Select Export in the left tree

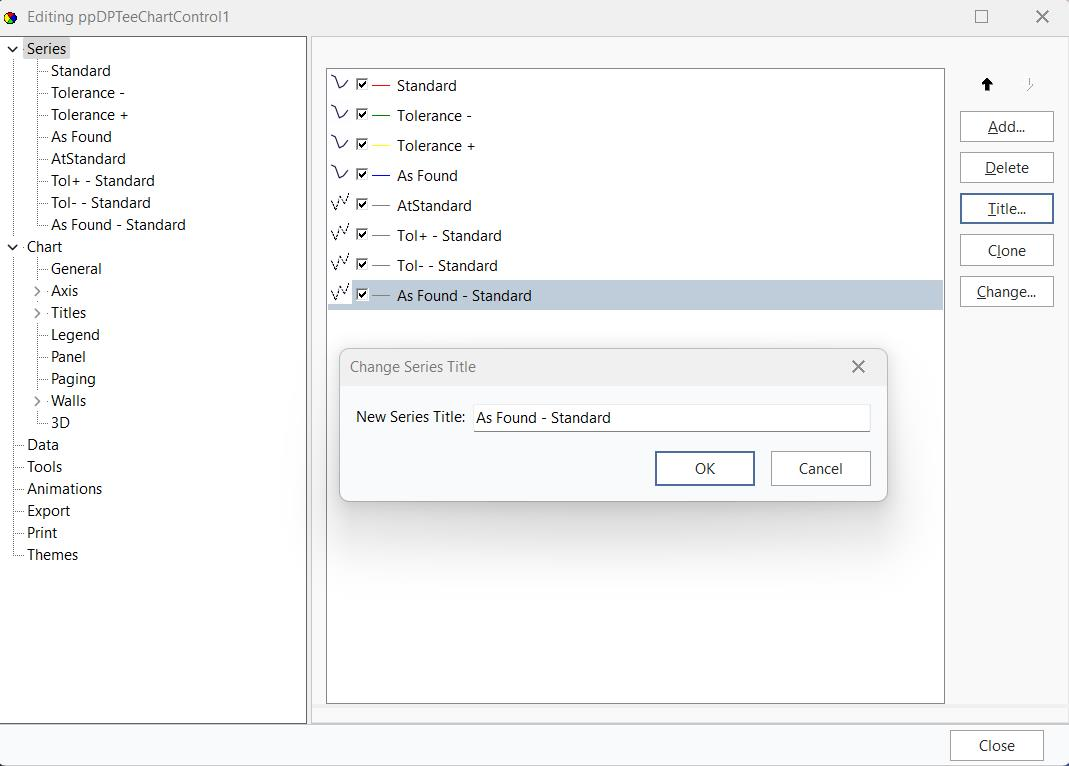point(48,511)
